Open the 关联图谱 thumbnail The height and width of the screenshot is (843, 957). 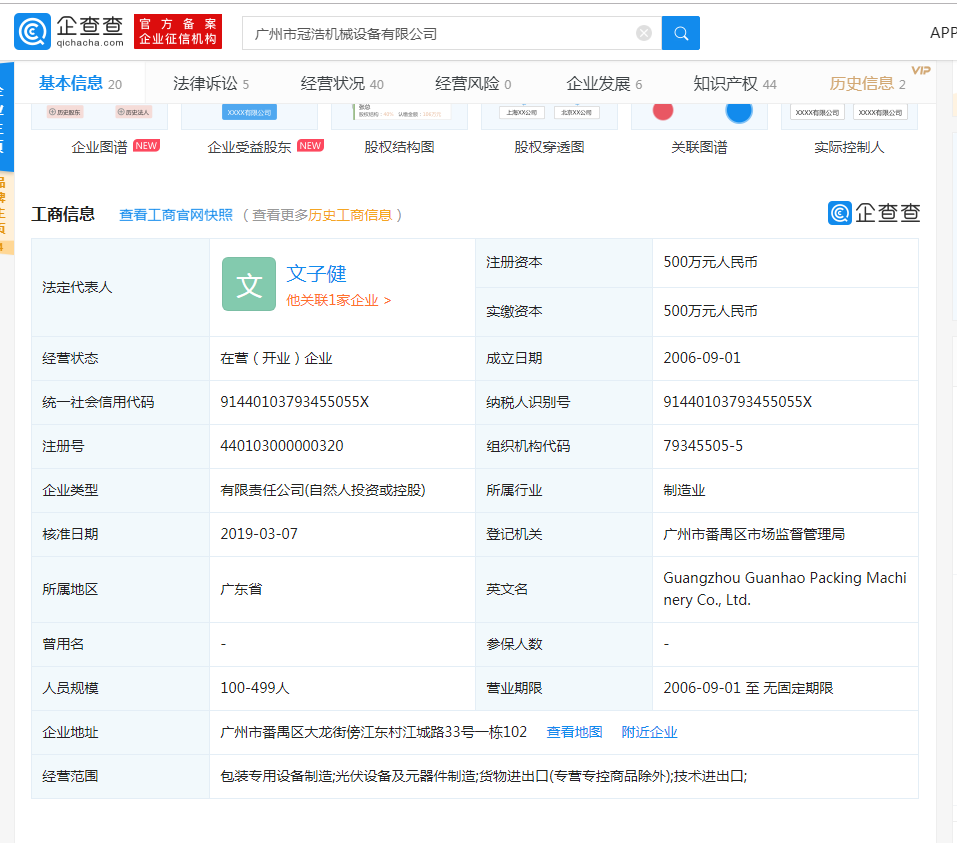(x=699, y=115)
